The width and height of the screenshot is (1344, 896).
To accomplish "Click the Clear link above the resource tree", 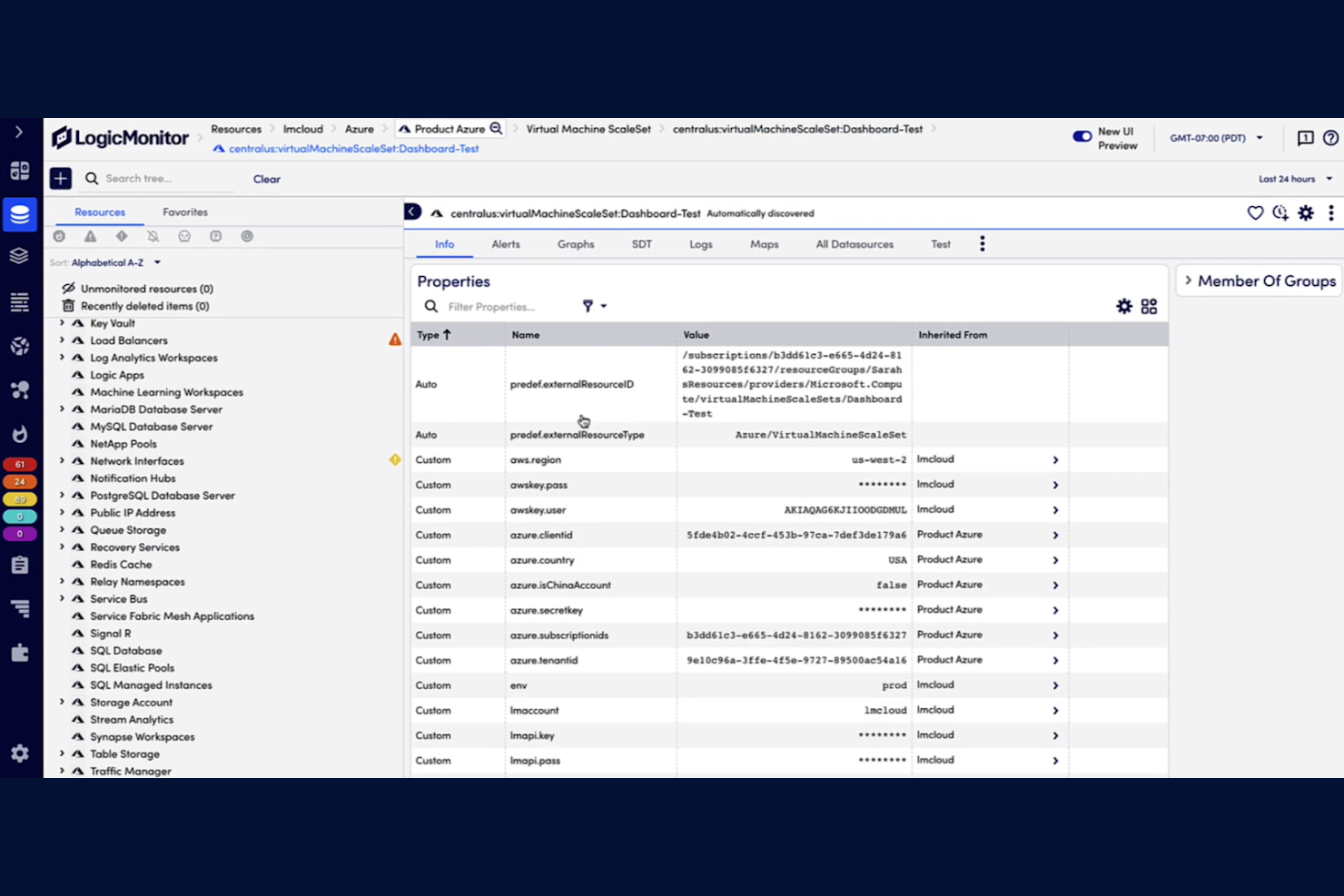I will coord(266,179).
